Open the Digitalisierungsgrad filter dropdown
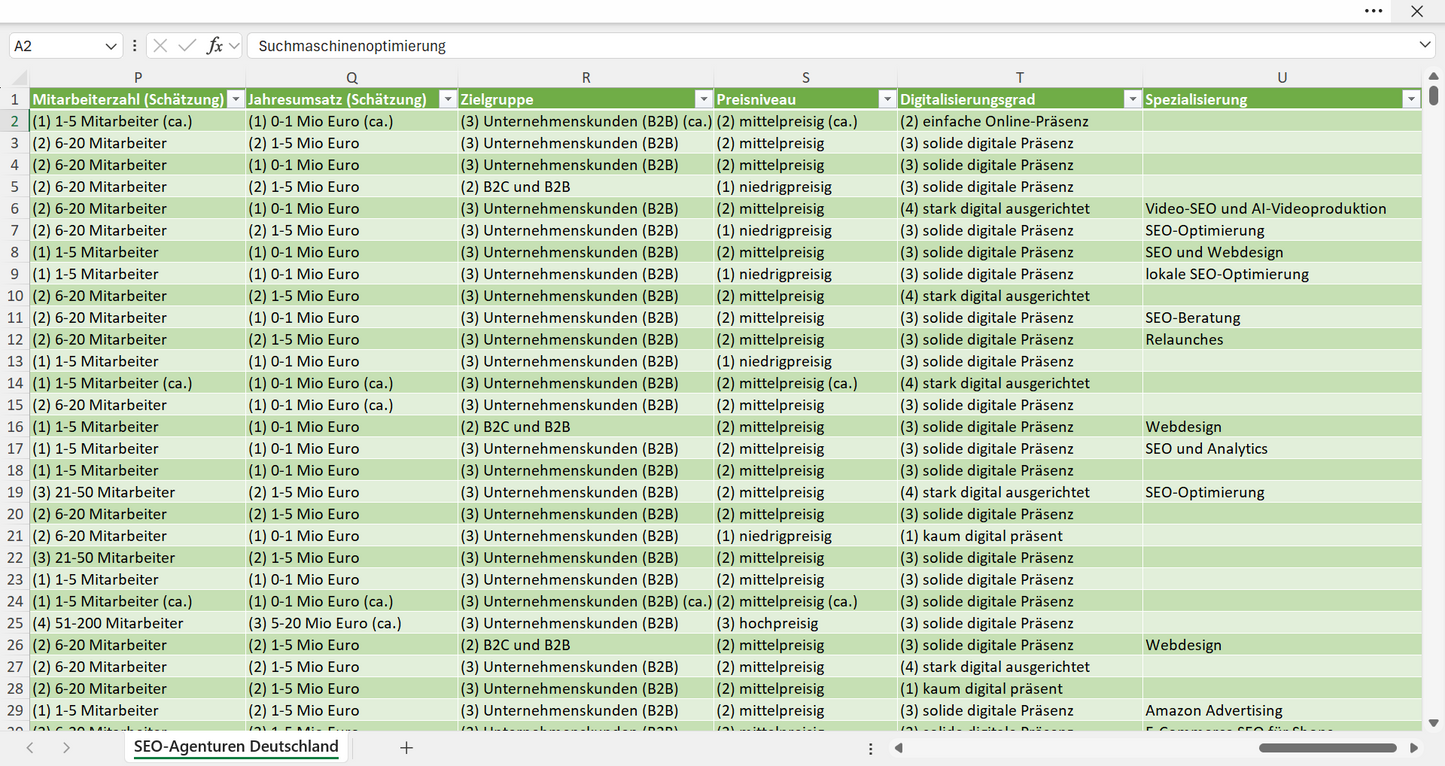 1132,99
